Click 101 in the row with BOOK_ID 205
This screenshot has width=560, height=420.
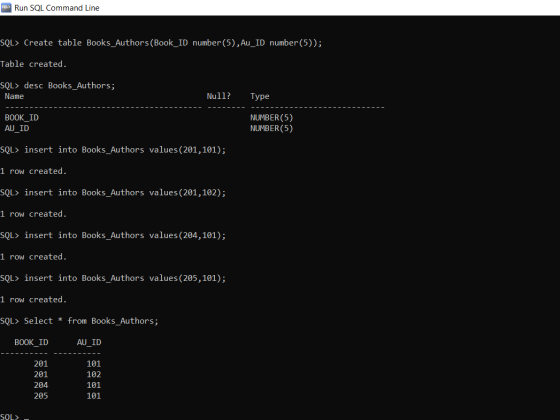94,396
